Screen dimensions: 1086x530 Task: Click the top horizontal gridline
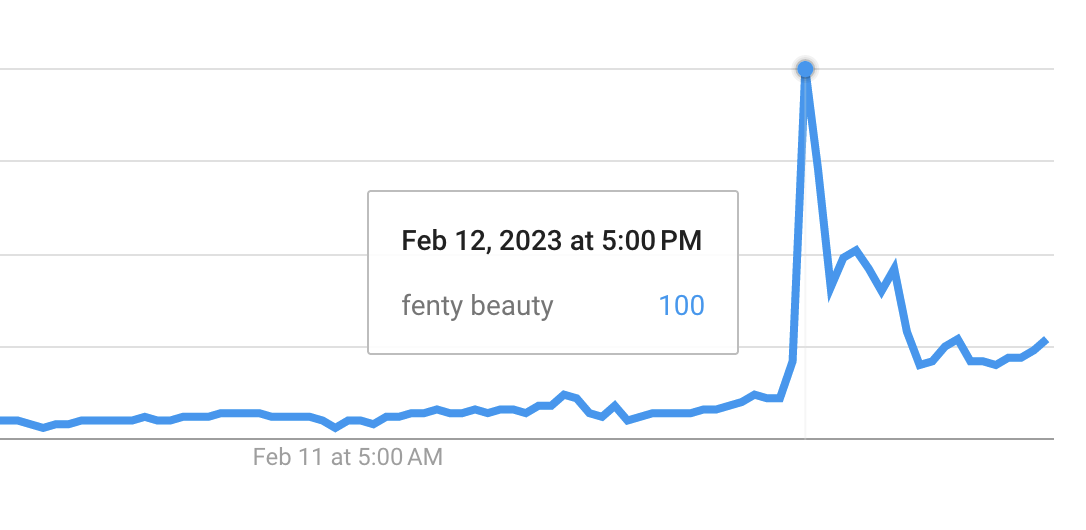pyautogui.click(x=400, y=69)
